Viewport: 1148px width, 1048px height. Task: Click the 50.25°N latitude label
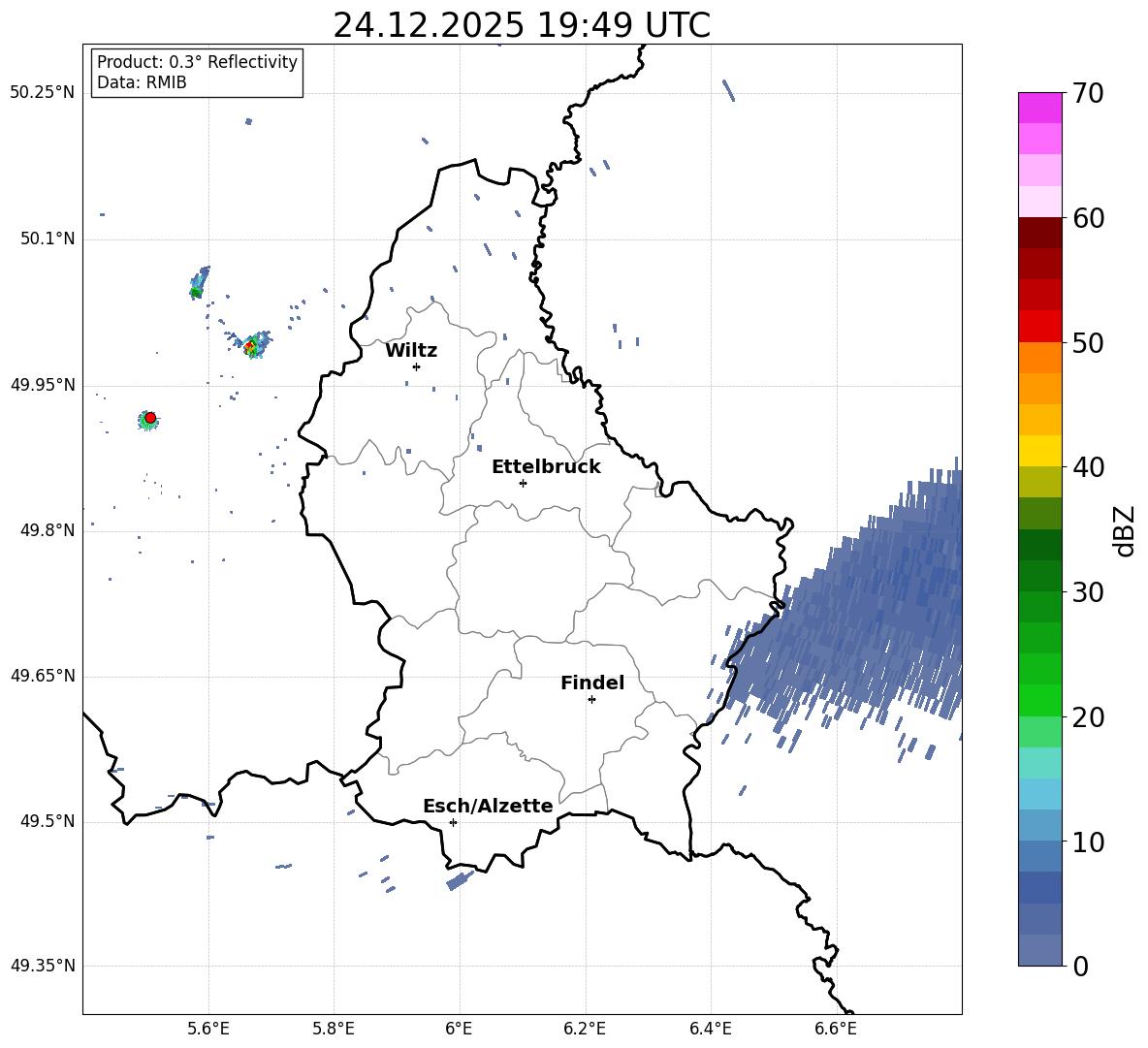(43, 93)
